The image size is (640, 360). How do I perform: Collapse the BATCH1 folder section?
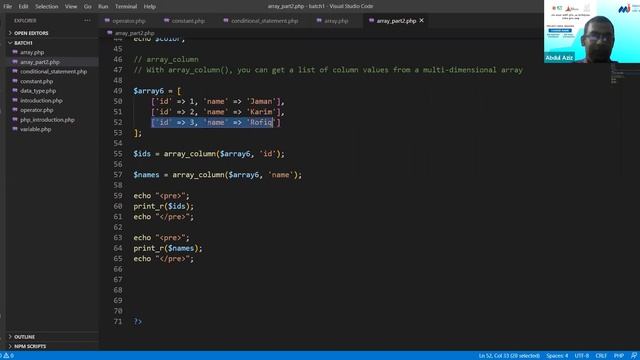tap(23, 43)
